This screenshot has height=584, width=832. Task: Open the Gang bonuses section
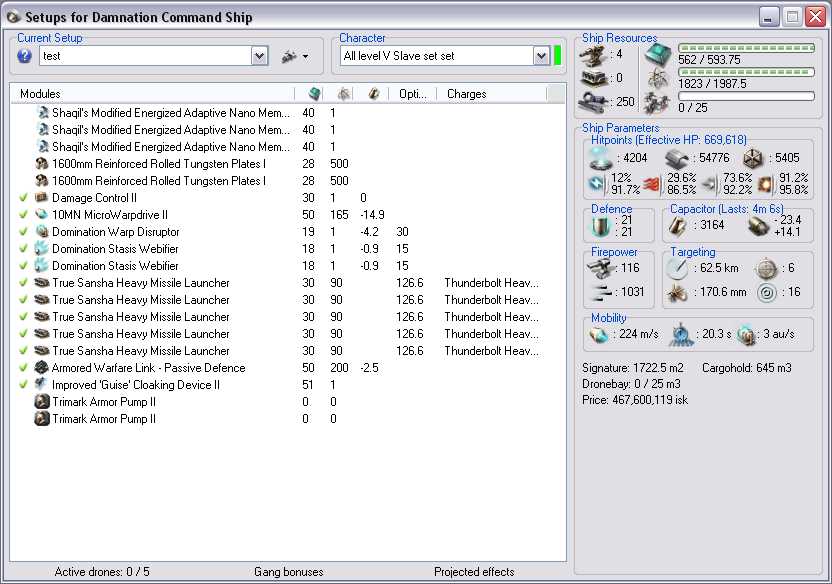point(289,572)
